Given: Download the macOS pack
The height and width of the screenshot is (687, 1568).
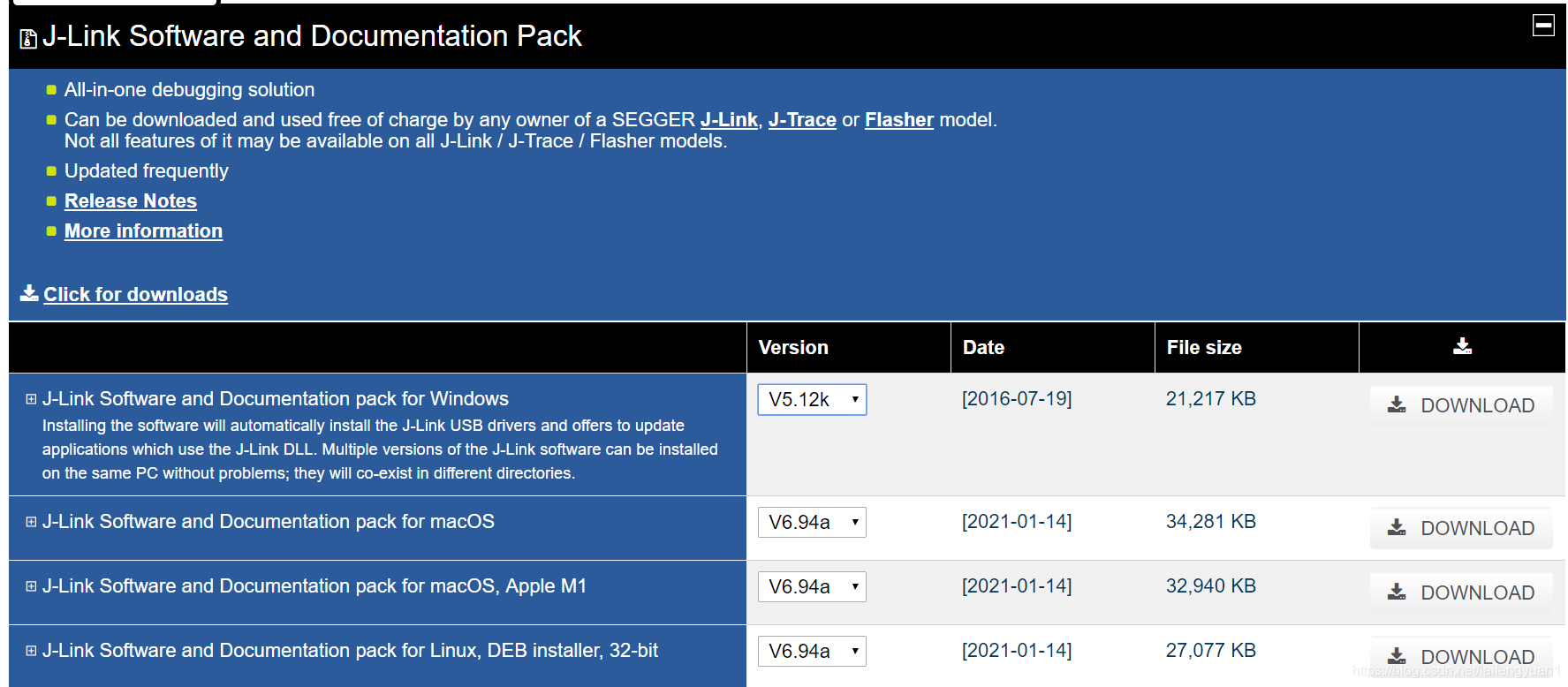Looking at the screenshot, I should (1461, 528).
